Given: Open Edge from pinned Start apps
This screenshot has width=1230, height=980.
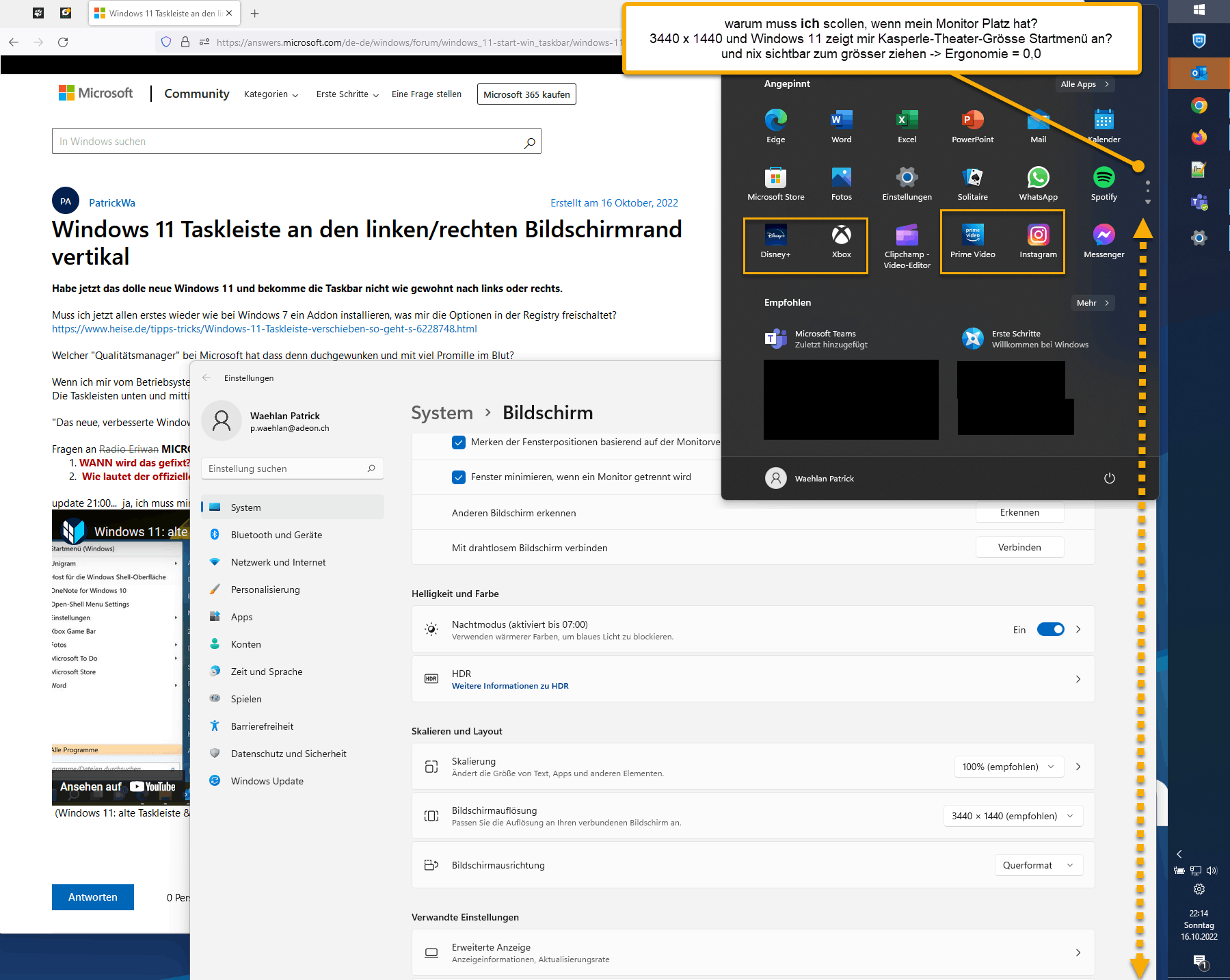Looking at the screenshot, I should [775, 127].
